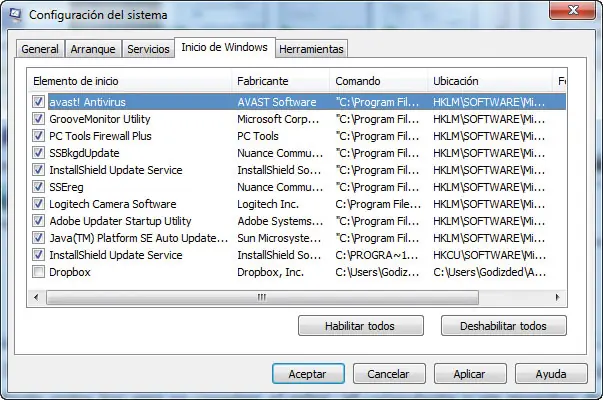The width and height of the screenshot is (603, 400).
Task: Click the horizontal scrollbar right arrow
Action: tap(558, 297)
